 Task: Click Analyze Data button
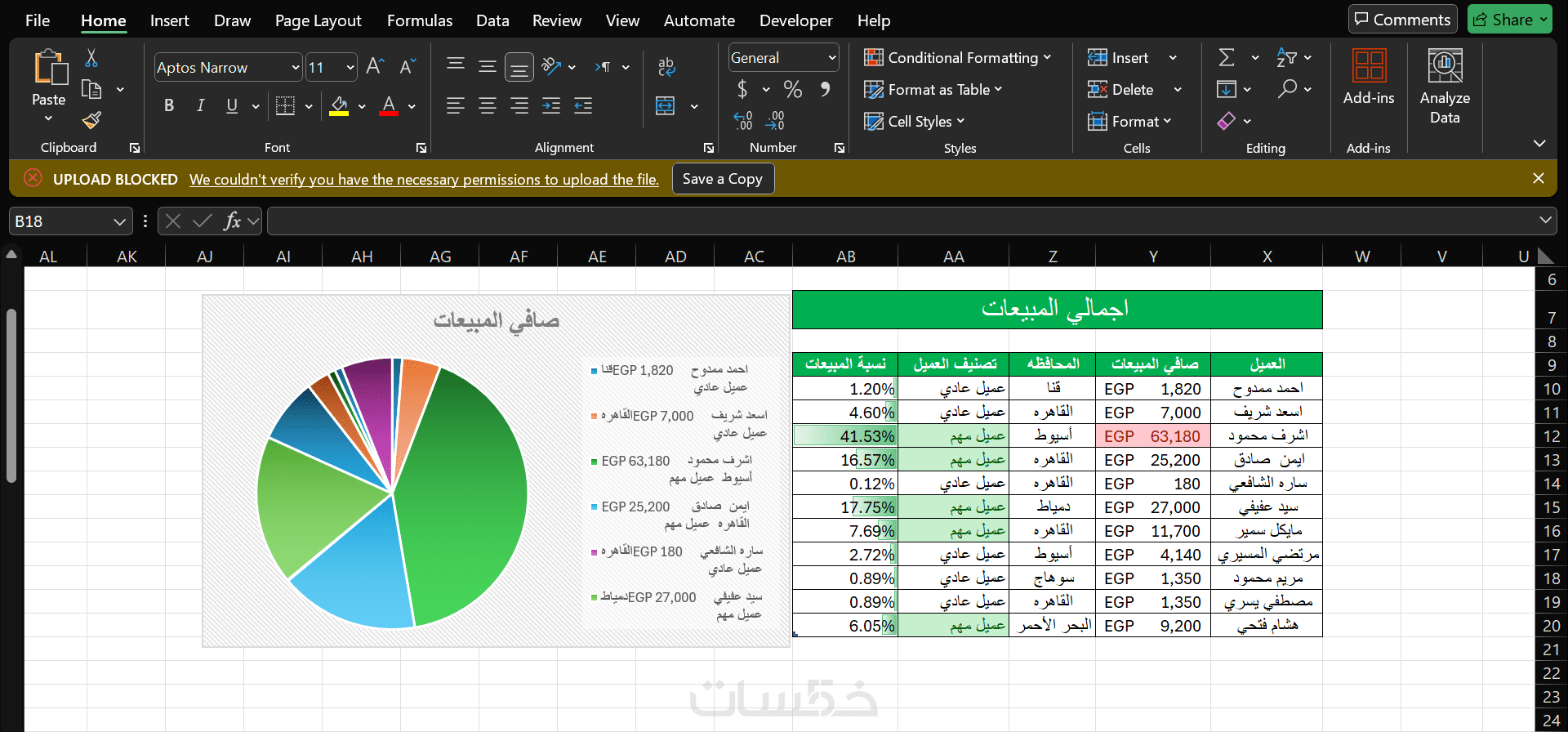pyautogui.click(x=1445, y=87)
